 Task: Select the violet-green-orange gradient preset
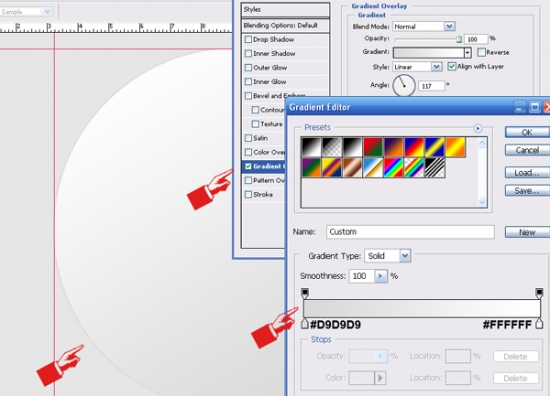coord(311,168)
